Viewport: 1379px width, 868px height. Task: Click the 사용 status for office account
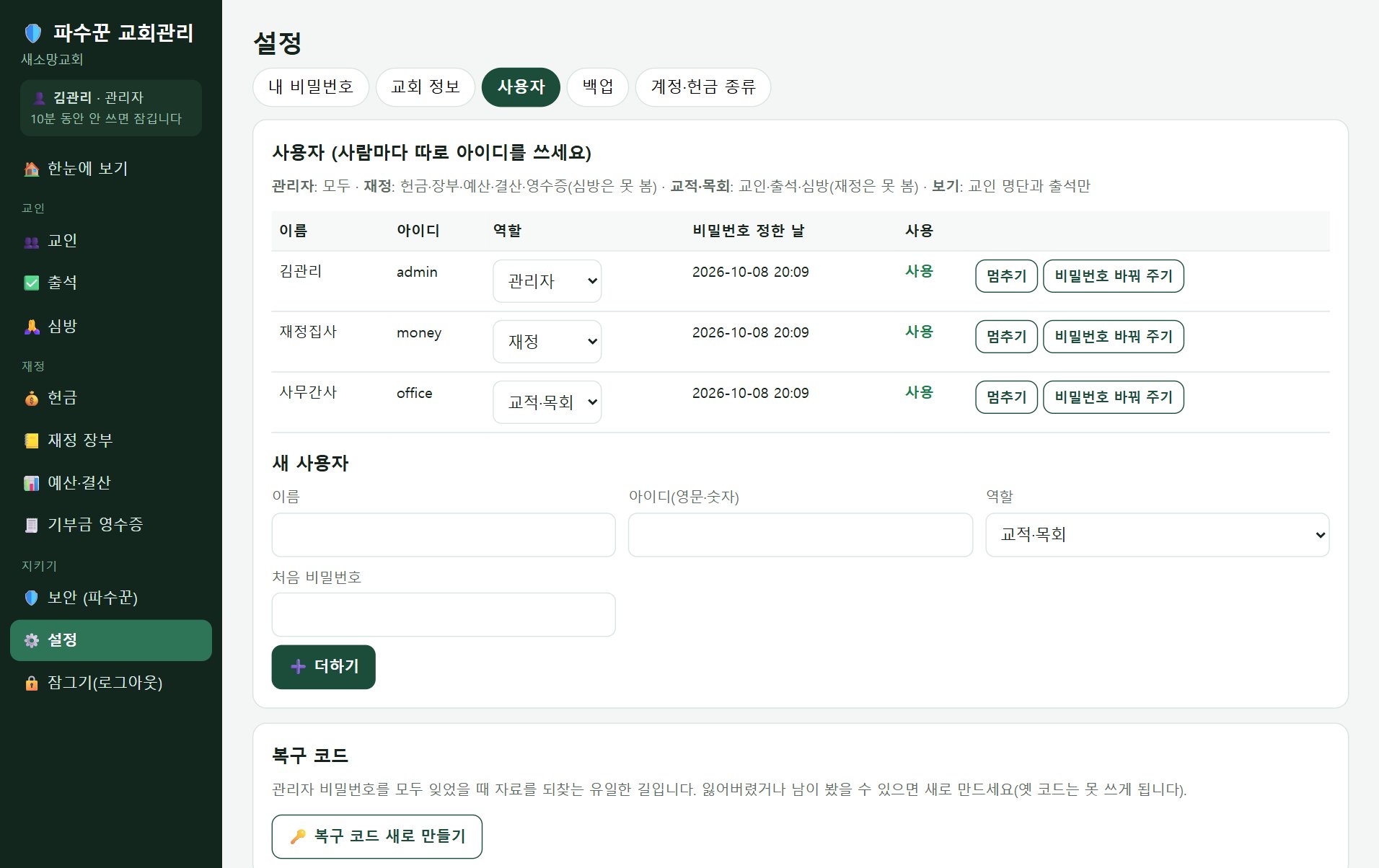point(920,393)
